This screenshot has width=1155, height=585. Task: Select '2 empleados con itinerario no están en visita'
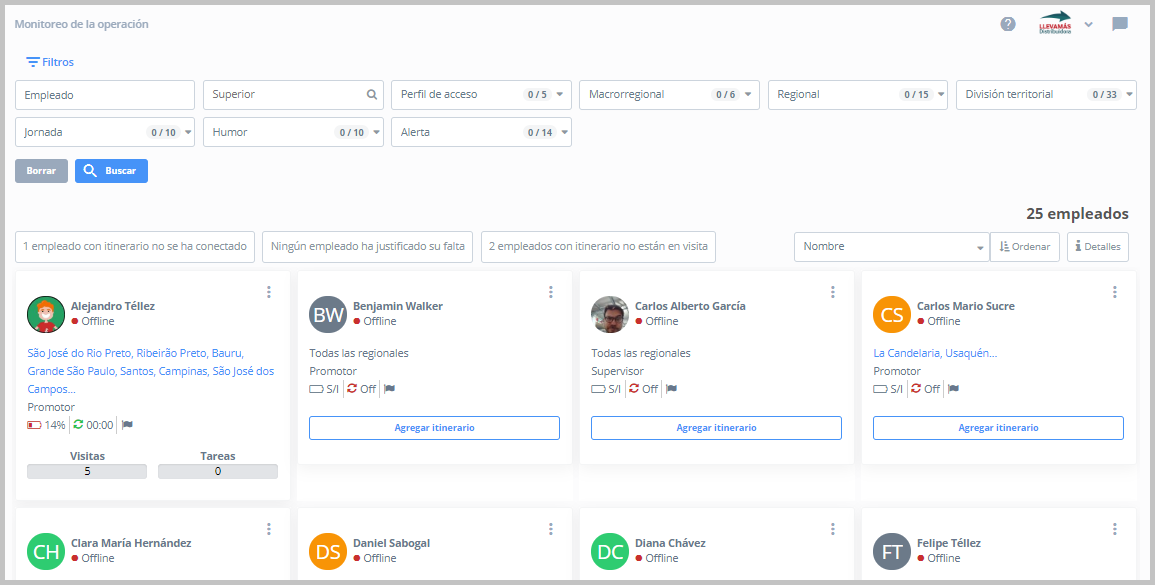tap(598, 247)
